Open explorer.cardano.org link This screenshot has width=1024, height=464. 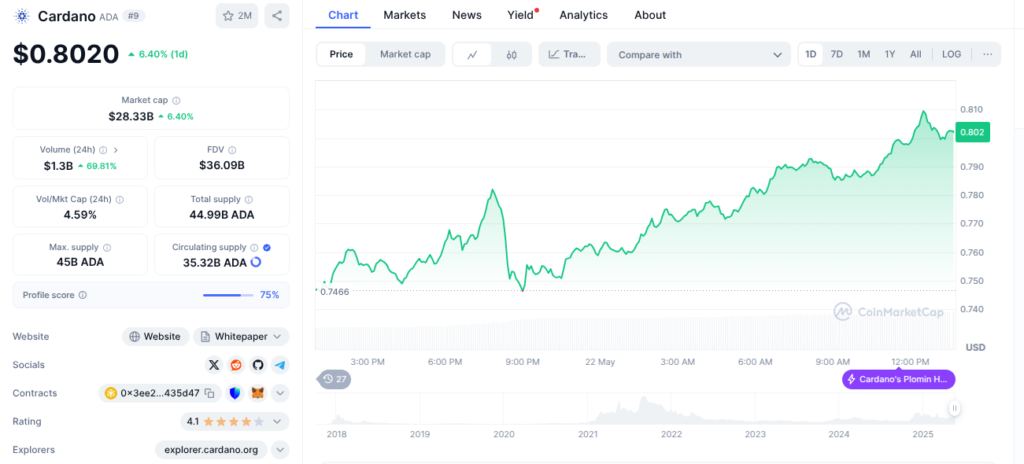[x=211, y=450]
